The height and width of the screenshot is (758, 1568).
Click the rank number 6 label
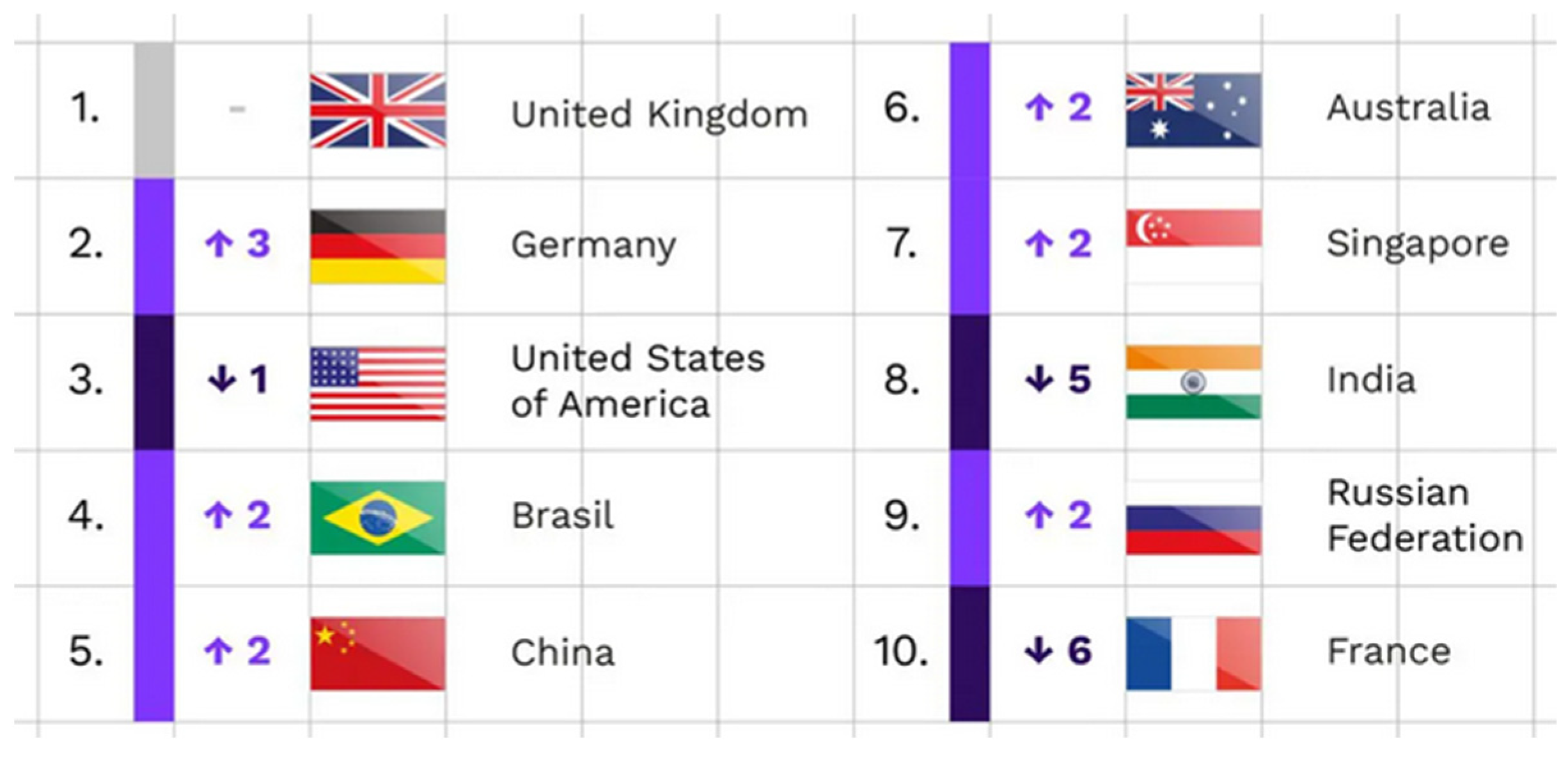coord(902,107)
